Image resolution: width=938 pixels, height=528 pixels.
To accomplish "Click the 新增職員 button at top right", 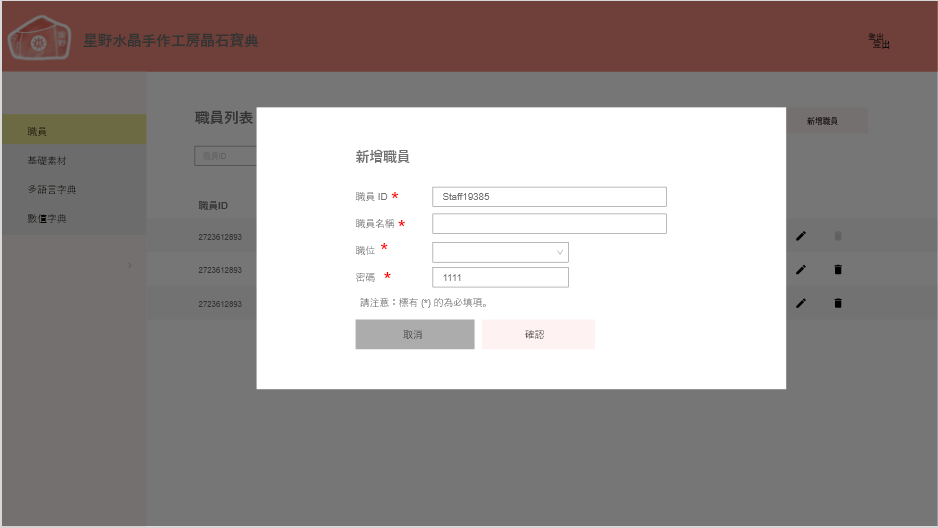I will pos(822,121).
